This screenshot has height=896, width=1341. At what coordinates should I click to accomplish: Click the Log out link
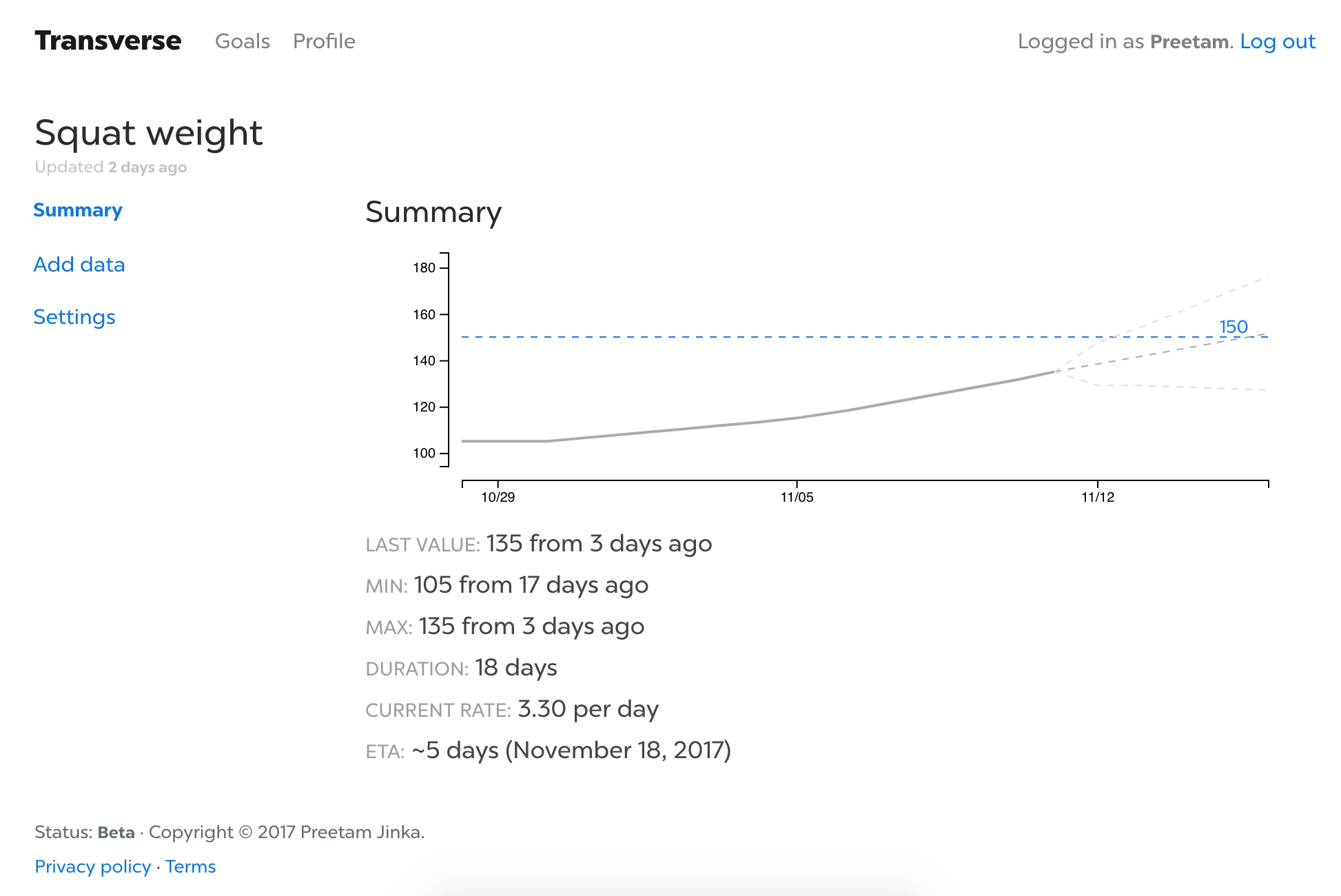(1277, 41)
